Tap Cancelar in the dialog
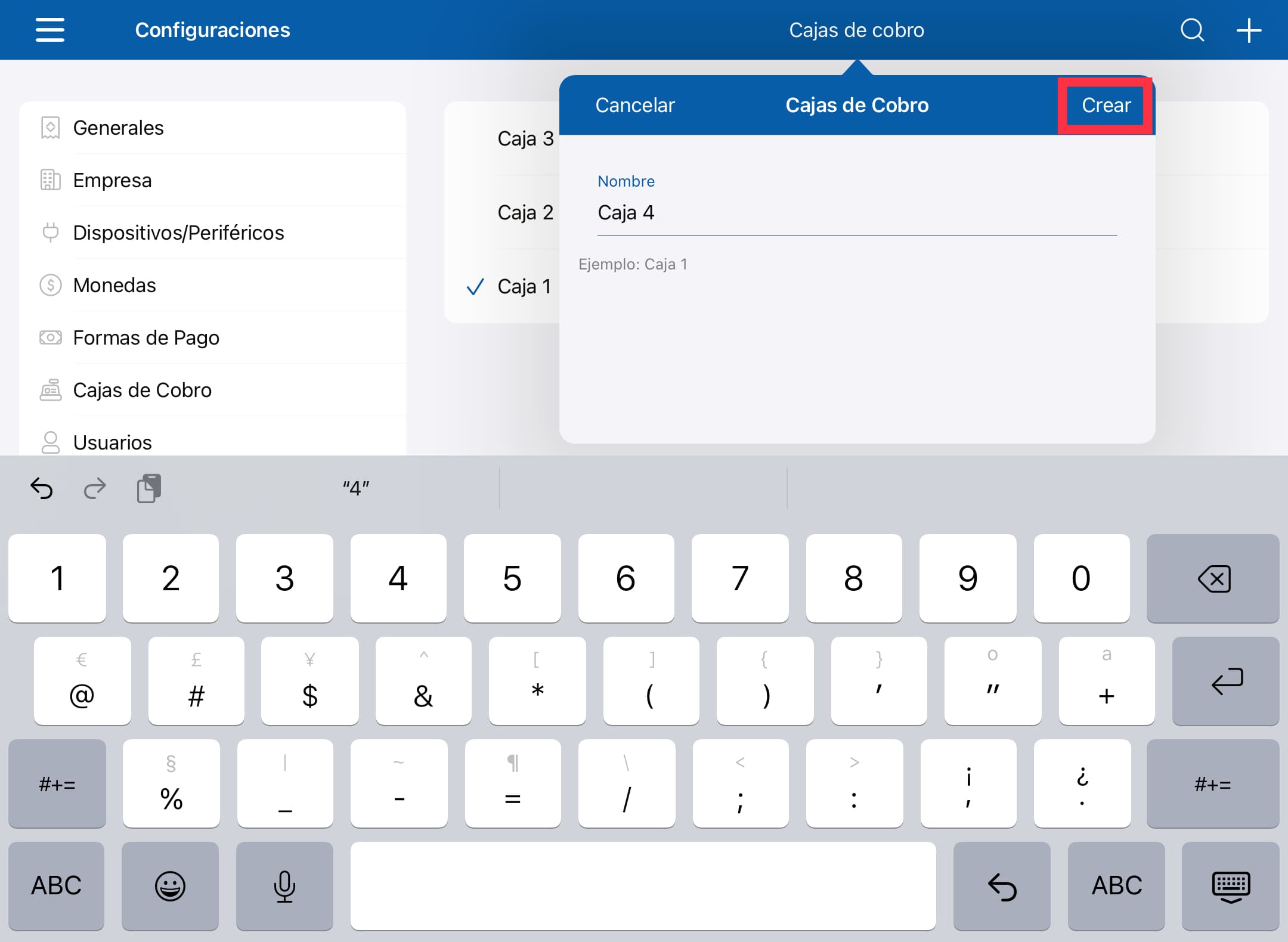 tap(634, 105)
